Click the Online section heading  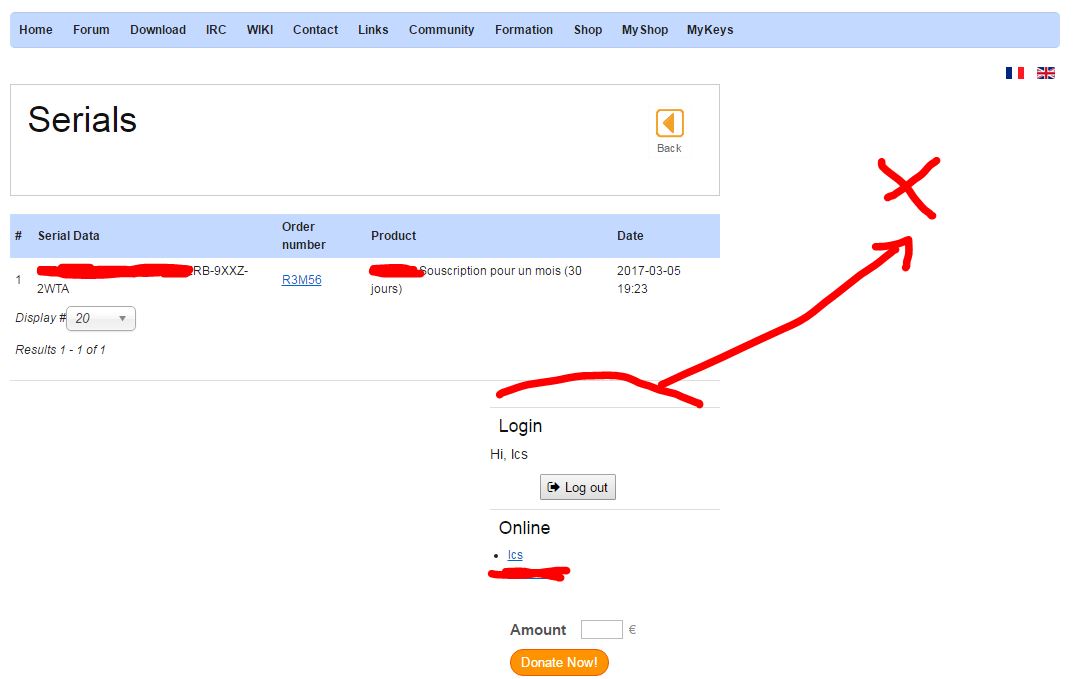524,527
